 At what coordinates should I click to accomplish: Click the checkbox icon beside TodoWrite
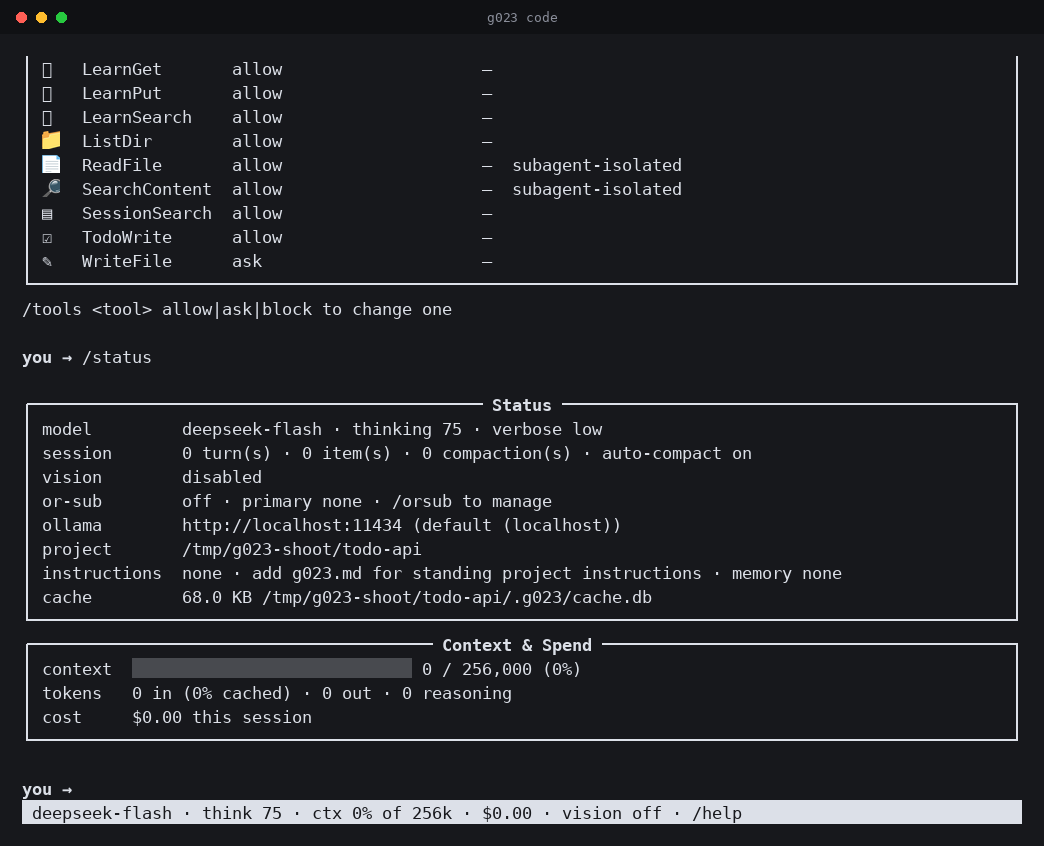coord(47,238)
